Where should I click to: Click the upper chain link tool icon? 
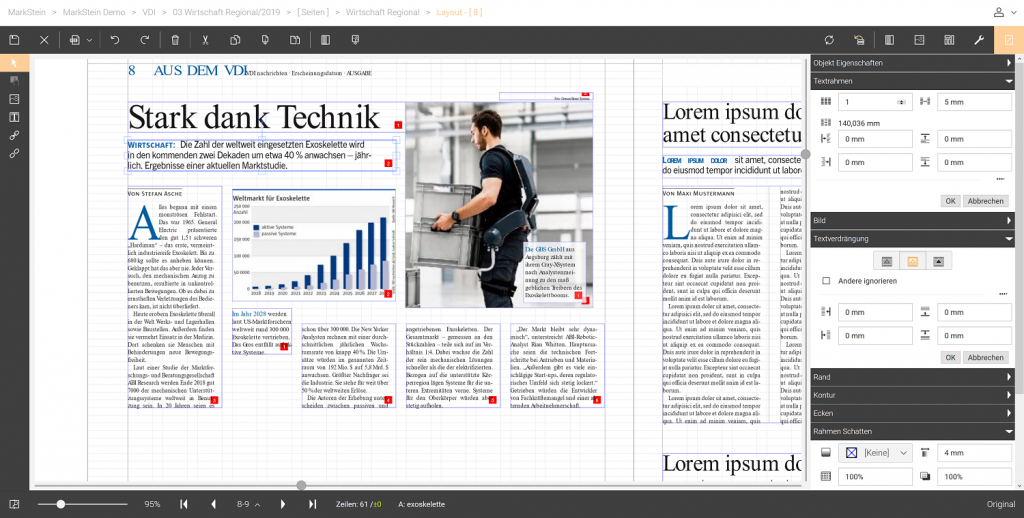(14, 136)
